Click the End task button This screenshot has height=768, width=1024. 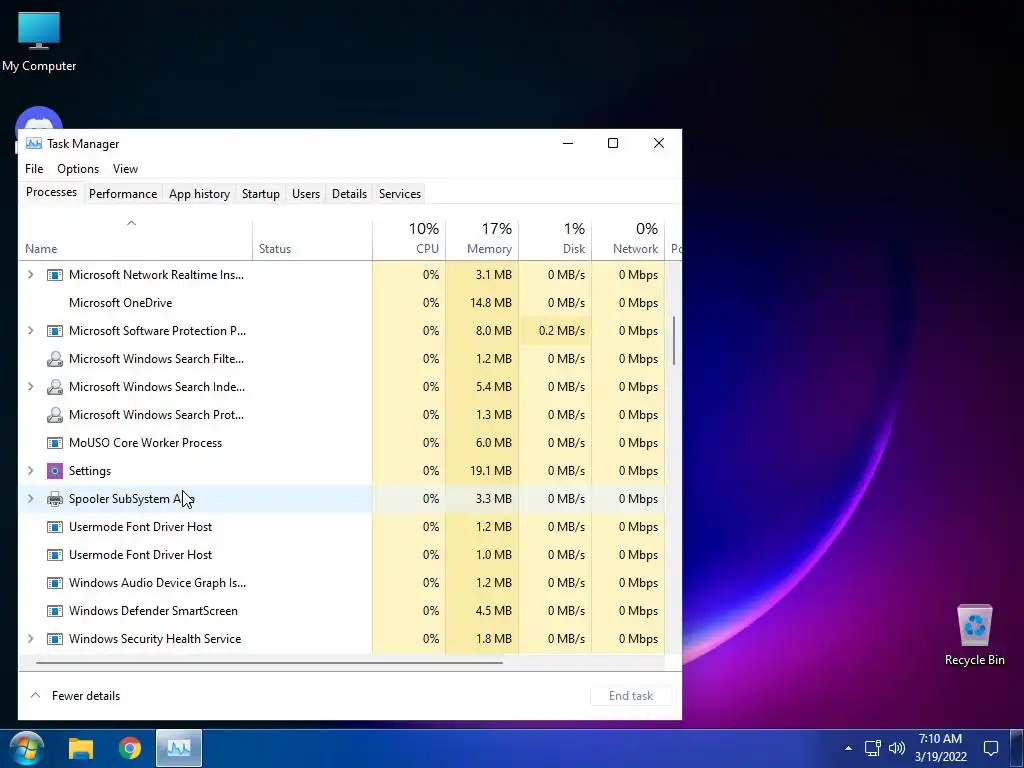631,696
